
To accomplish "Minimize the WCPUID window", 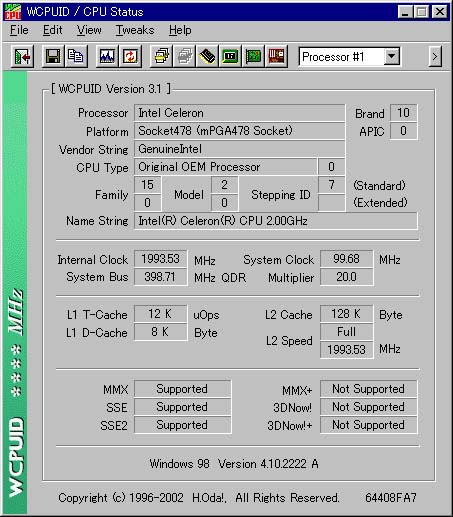I will point(405,12).
